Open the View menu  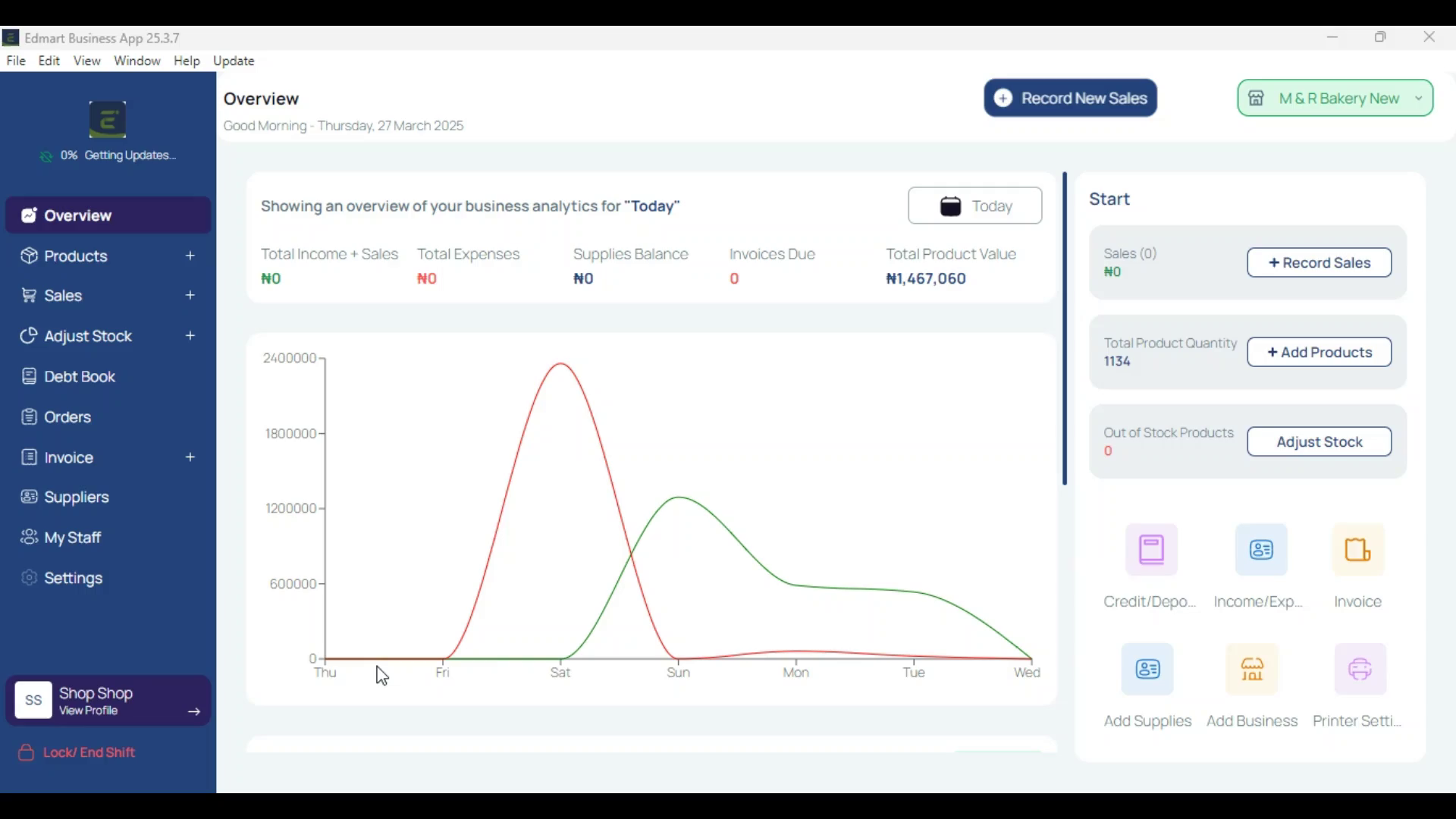point(87,61)
